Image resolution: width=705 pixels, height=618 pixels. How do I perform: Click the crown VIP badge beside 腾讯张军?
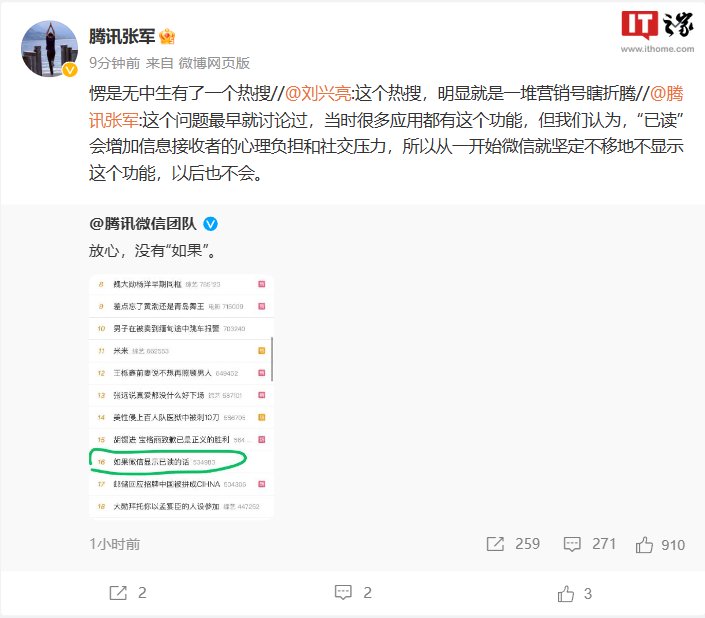167,36
